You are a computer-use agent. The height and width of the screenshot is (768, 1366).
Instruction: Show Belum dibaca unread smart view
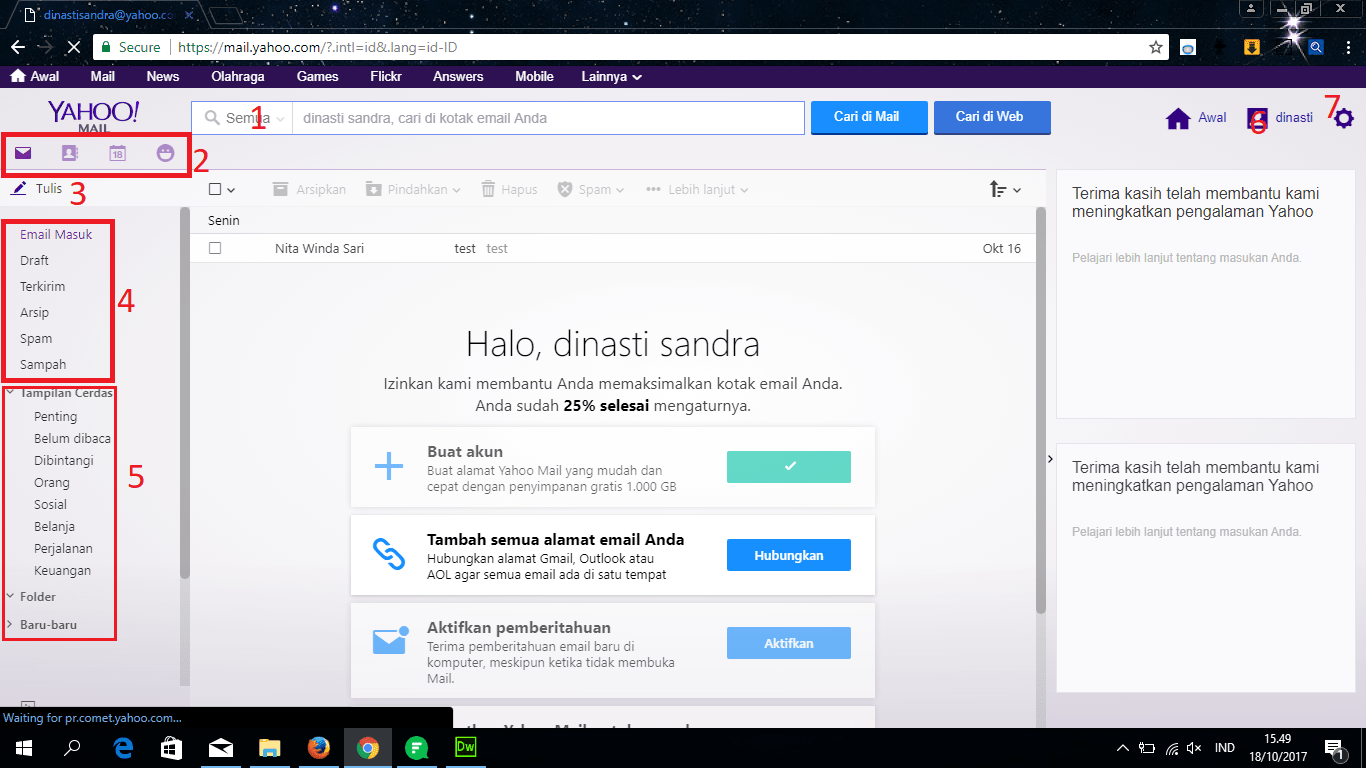point(72,438)
